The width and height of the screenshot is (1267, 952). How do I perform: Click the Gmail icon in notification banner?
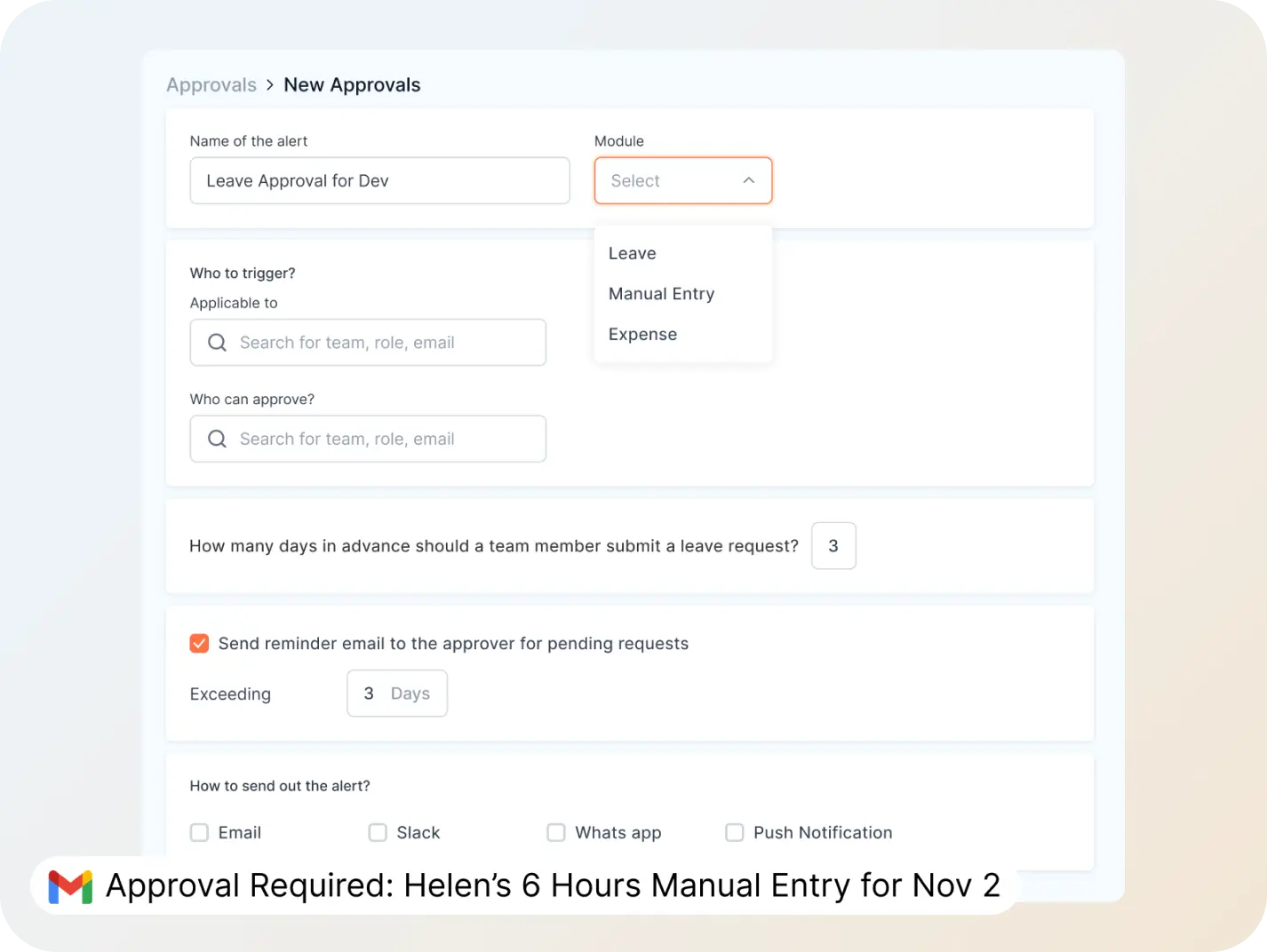pyautogui.click(x=71, y=886)
